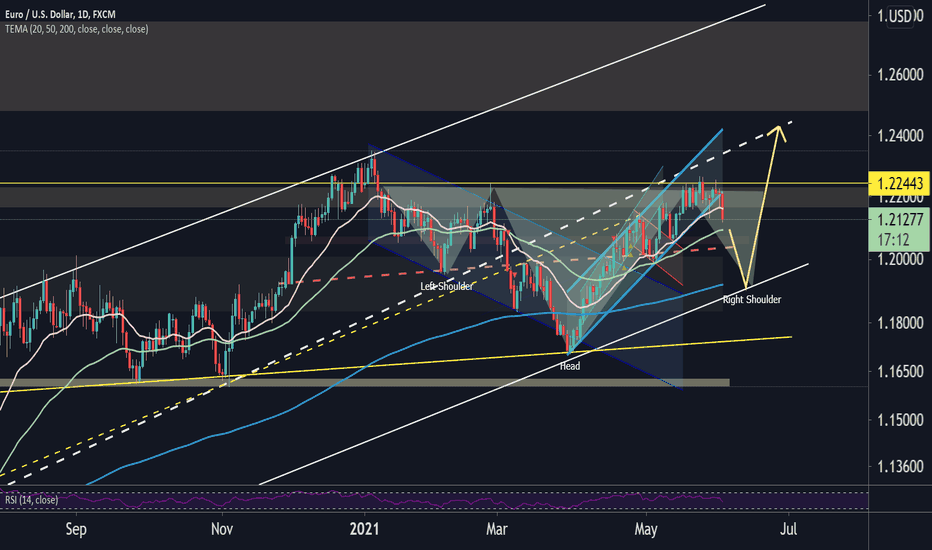Screen dimensions: 932x550
Task: Click the green 1.21277 current price label
Action: [900, 220]
